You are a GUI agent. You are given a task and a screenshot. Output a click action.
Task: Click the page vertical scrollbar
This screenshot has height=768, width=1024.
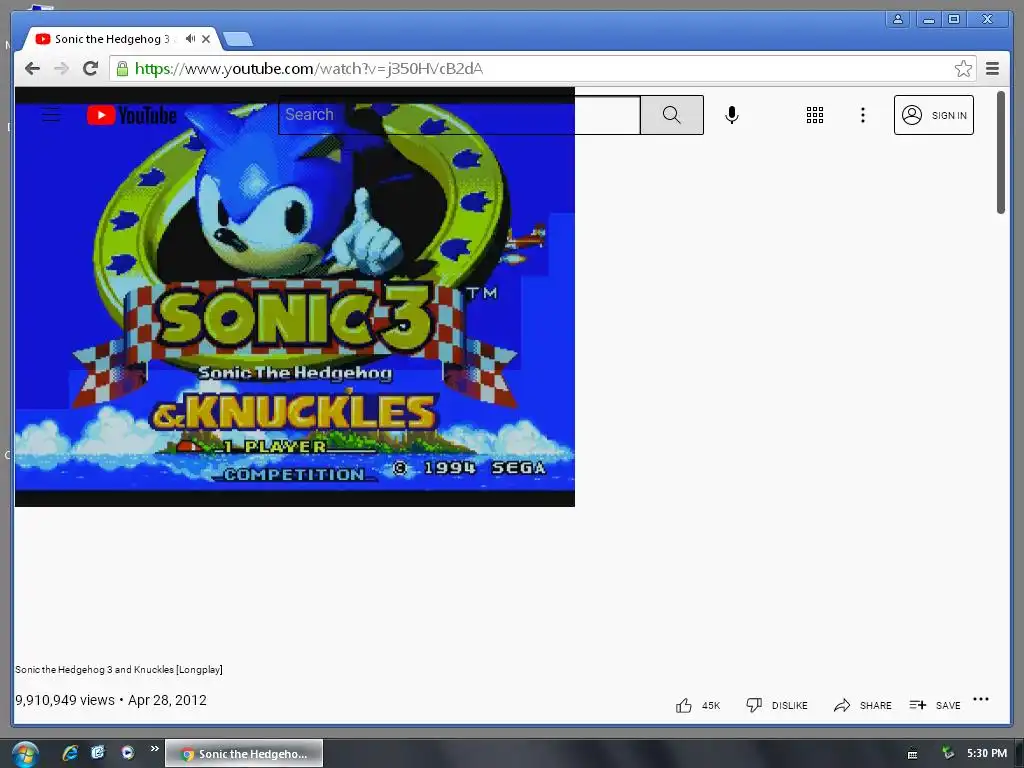click(1000, 152)
